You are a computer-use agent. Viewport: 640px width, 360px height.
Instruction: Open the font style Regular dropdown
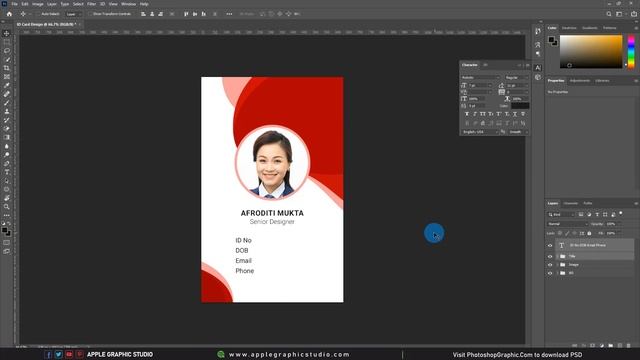[x=517, y=78]
